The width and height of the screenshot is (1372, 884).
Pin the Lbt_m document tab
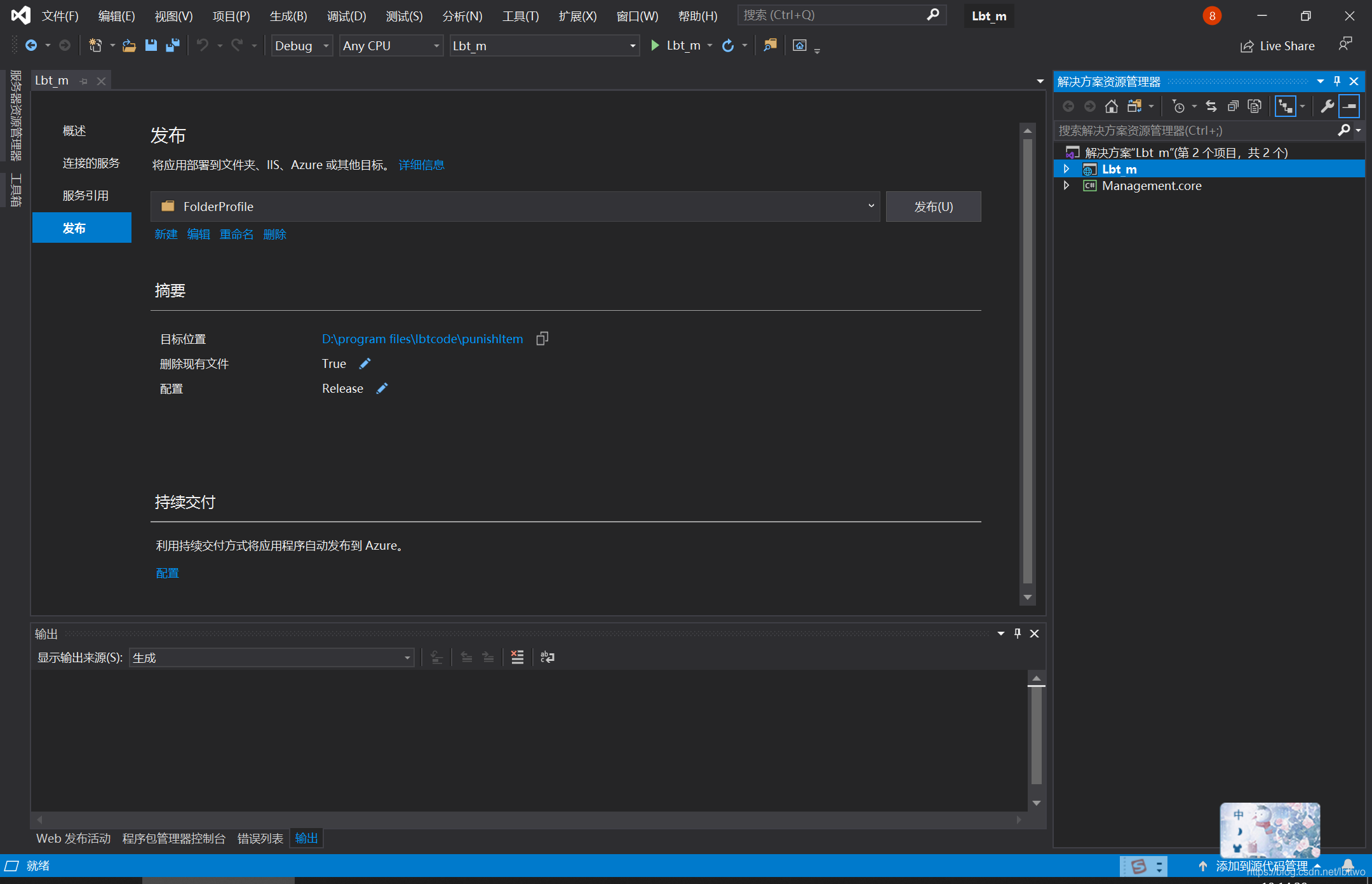click(x=84, y=81)
